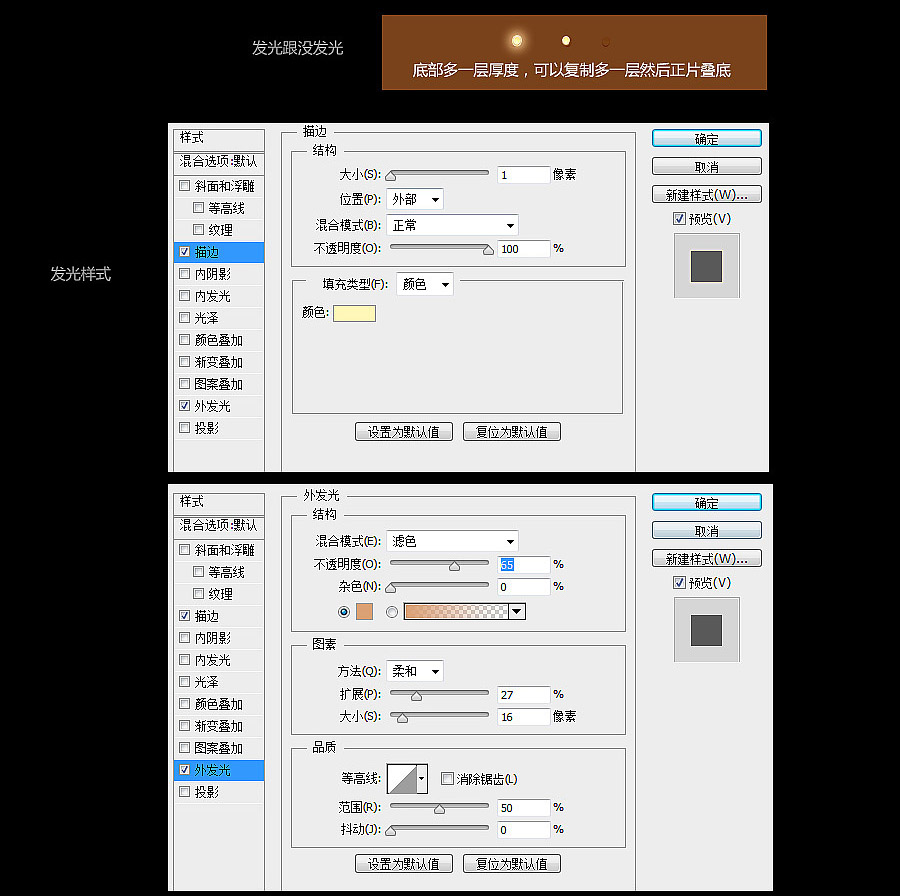Open 位置(P) dropdown showing 外部

click(x=415, y=199)
